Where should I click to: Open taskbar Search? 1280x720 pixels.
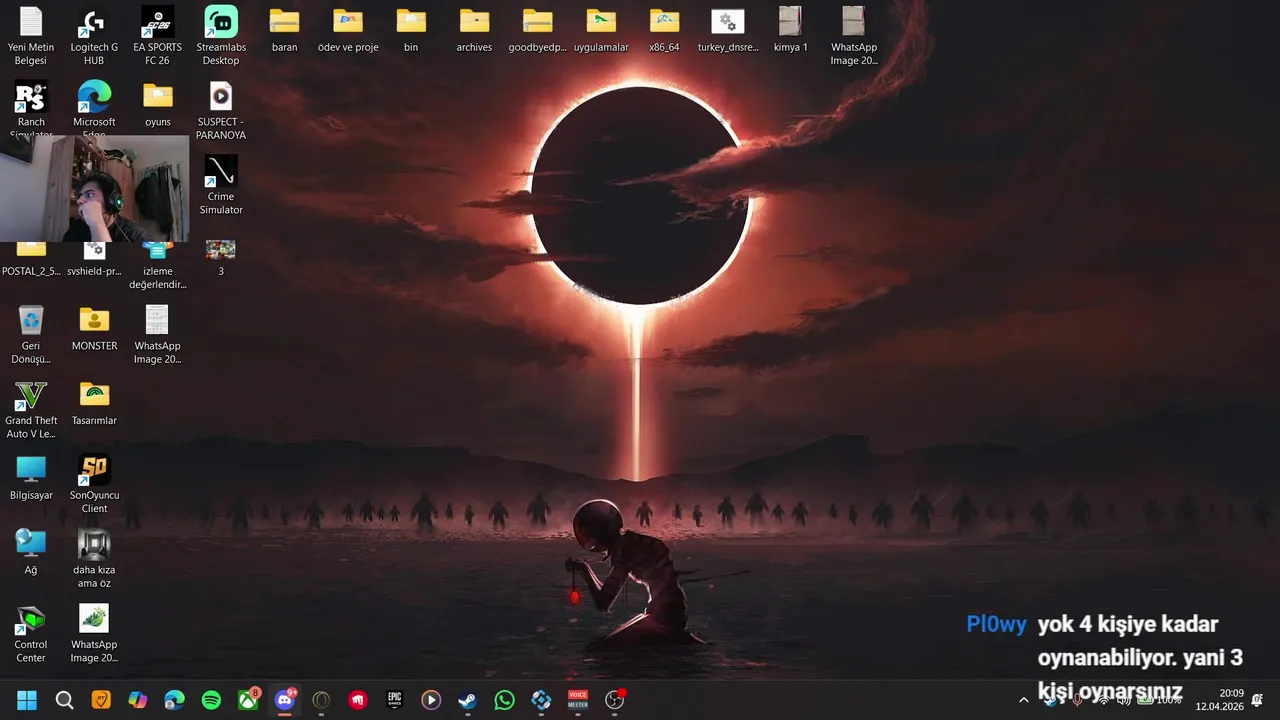[64, 700]
